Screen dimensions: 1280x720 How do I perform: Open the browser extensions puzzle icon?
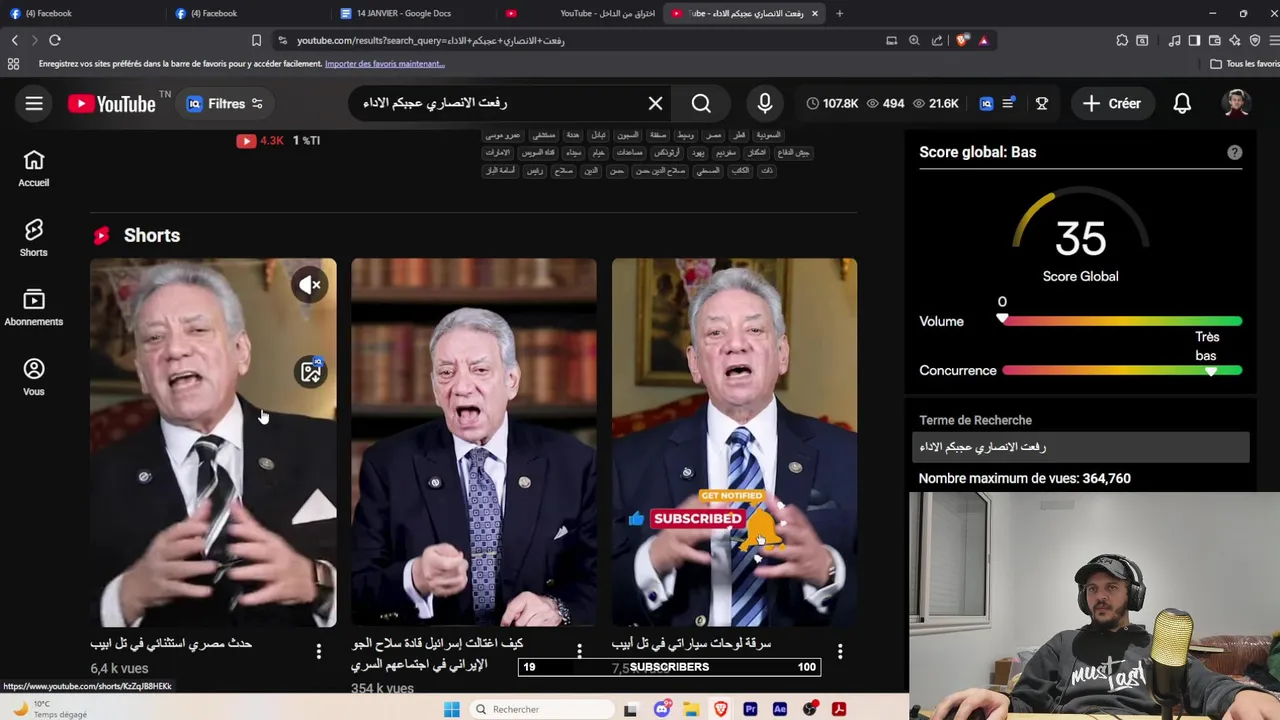click(1122, 40)
